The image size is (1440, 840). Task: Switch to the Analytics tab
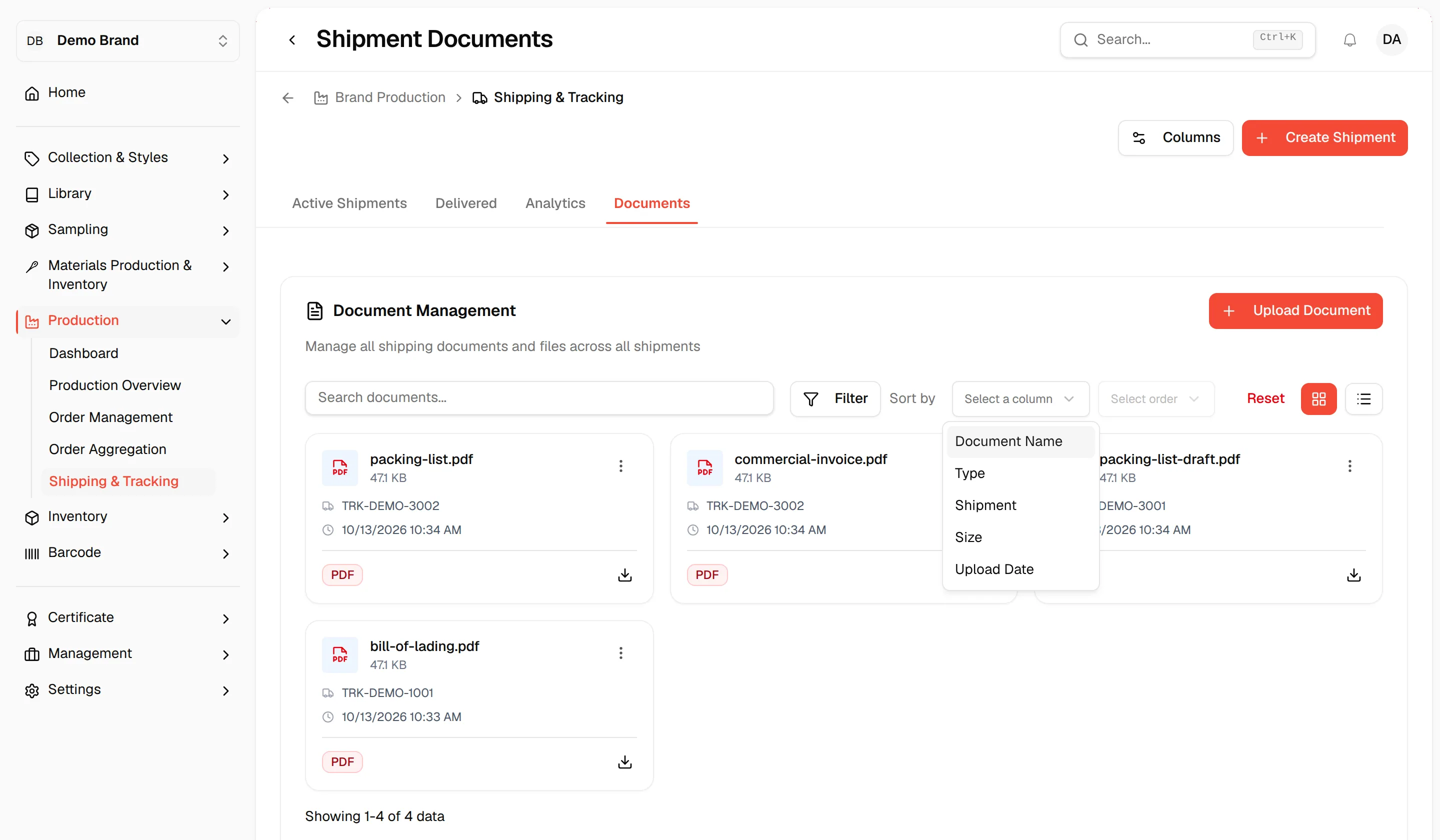[x=555, y=203]
